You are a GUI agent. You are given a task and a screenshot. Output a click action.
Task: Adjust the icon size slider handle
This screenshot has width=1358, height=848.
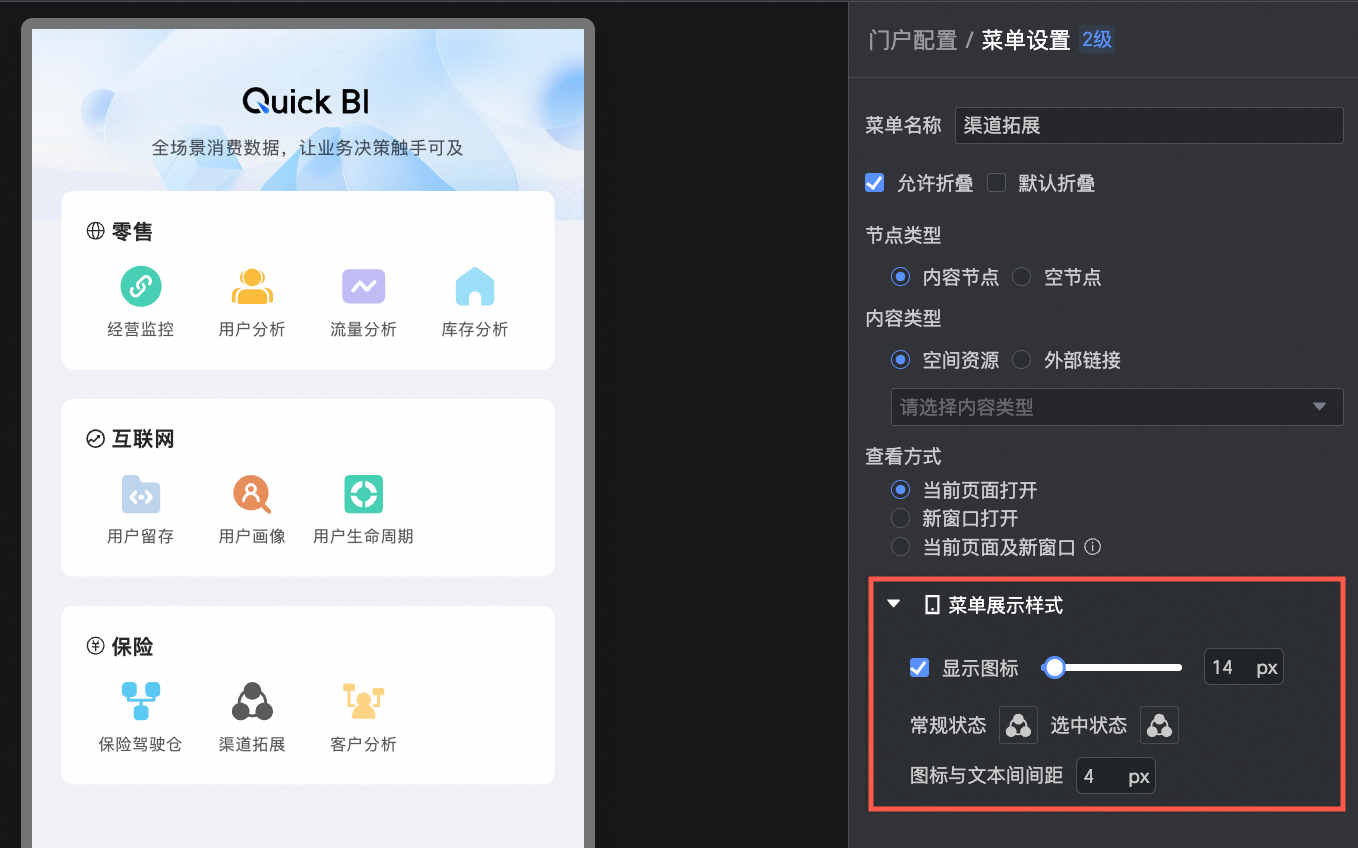(1054, 668)
